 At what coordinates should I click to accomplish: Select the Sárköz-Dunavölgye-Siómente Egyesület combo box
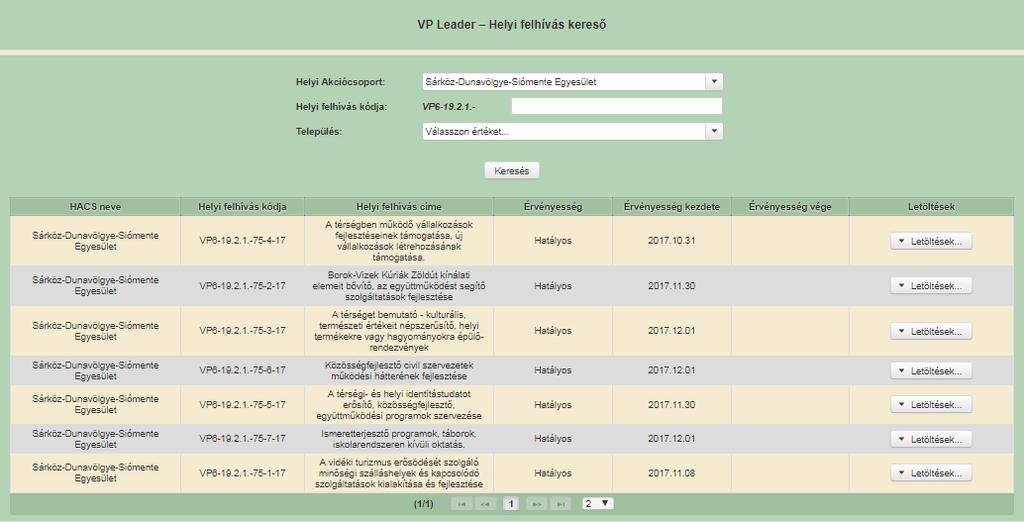[572, 82]
